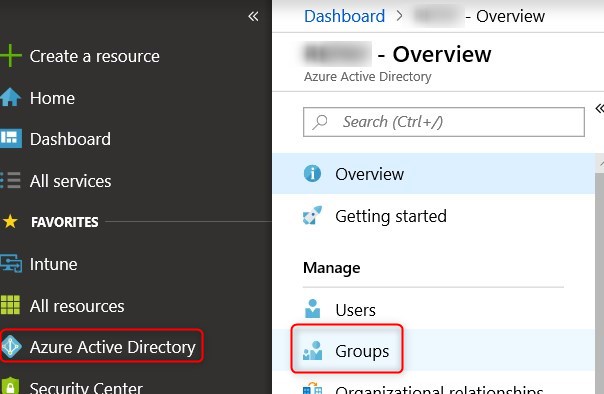
Task: Open Create a resource label
Action: (x=94, y=56)
